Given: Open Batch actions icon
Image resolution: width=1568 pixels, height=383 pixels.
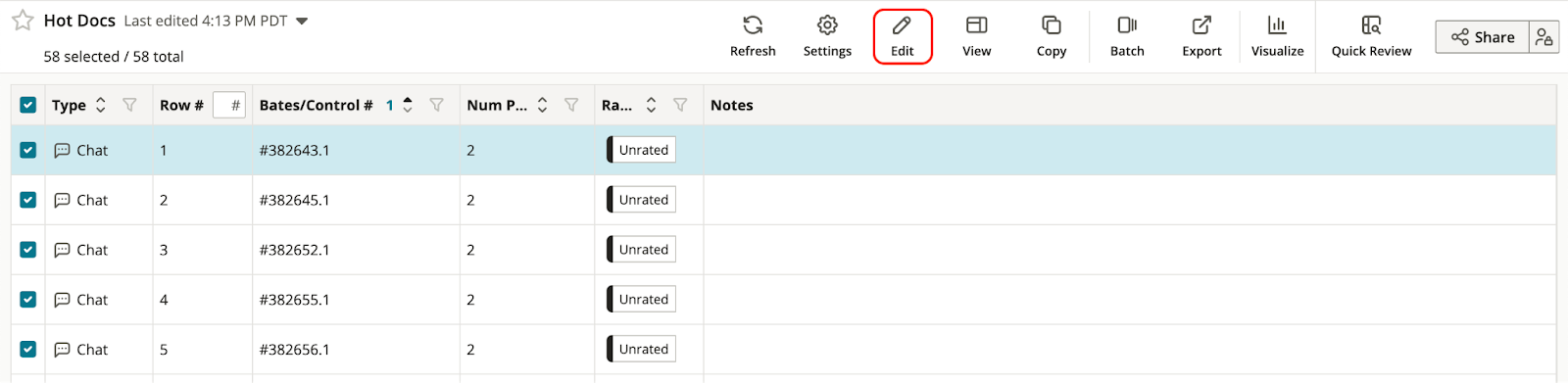Looking at the screenshot, I should 1127,25.
